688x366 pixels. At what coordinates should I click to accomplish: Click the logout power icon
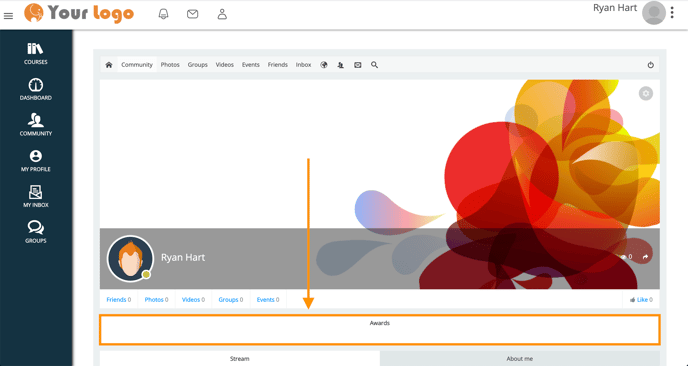[x=650, y=65]
